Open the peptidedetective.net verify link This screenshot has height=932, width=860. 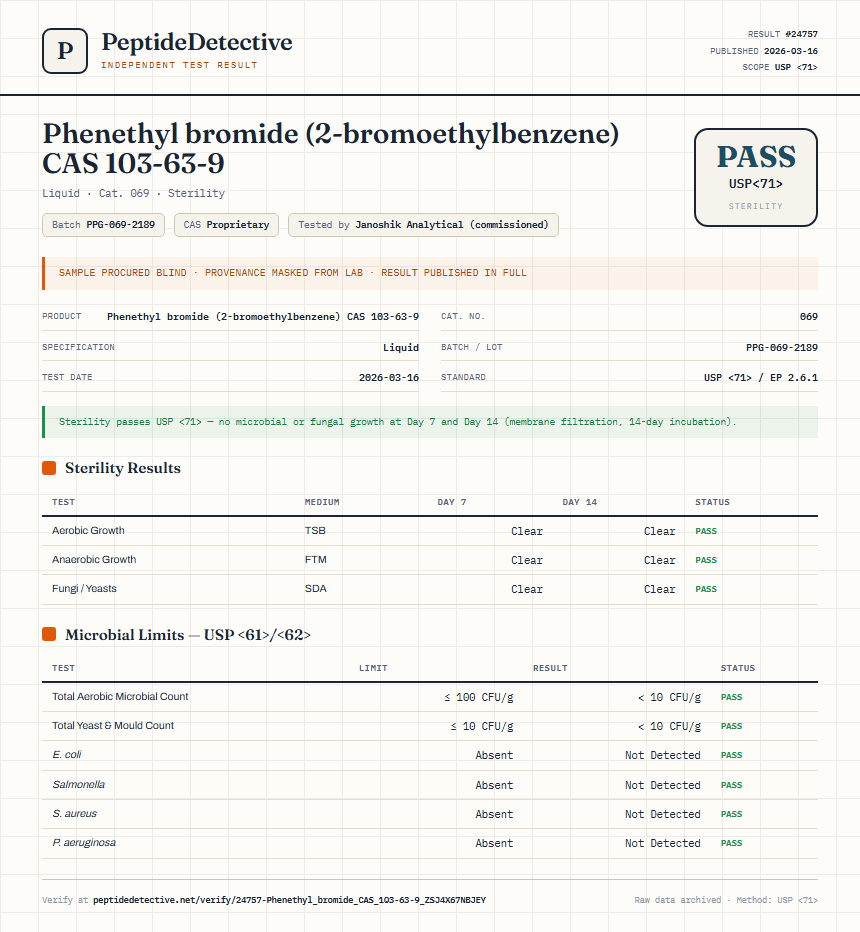point(289,900)
